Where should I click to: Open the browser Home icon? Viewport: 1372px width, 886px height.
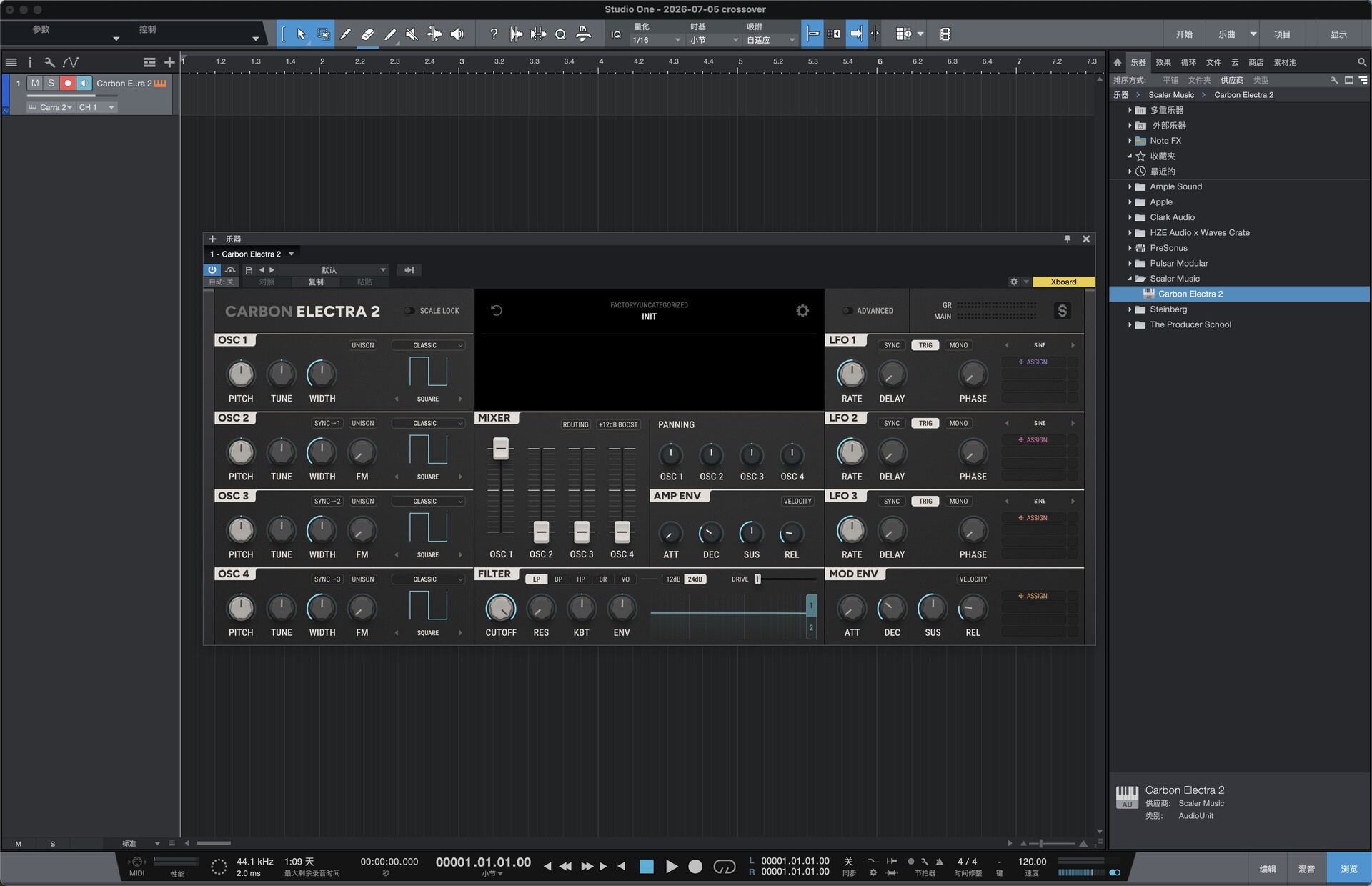(x=1118, y=62)
